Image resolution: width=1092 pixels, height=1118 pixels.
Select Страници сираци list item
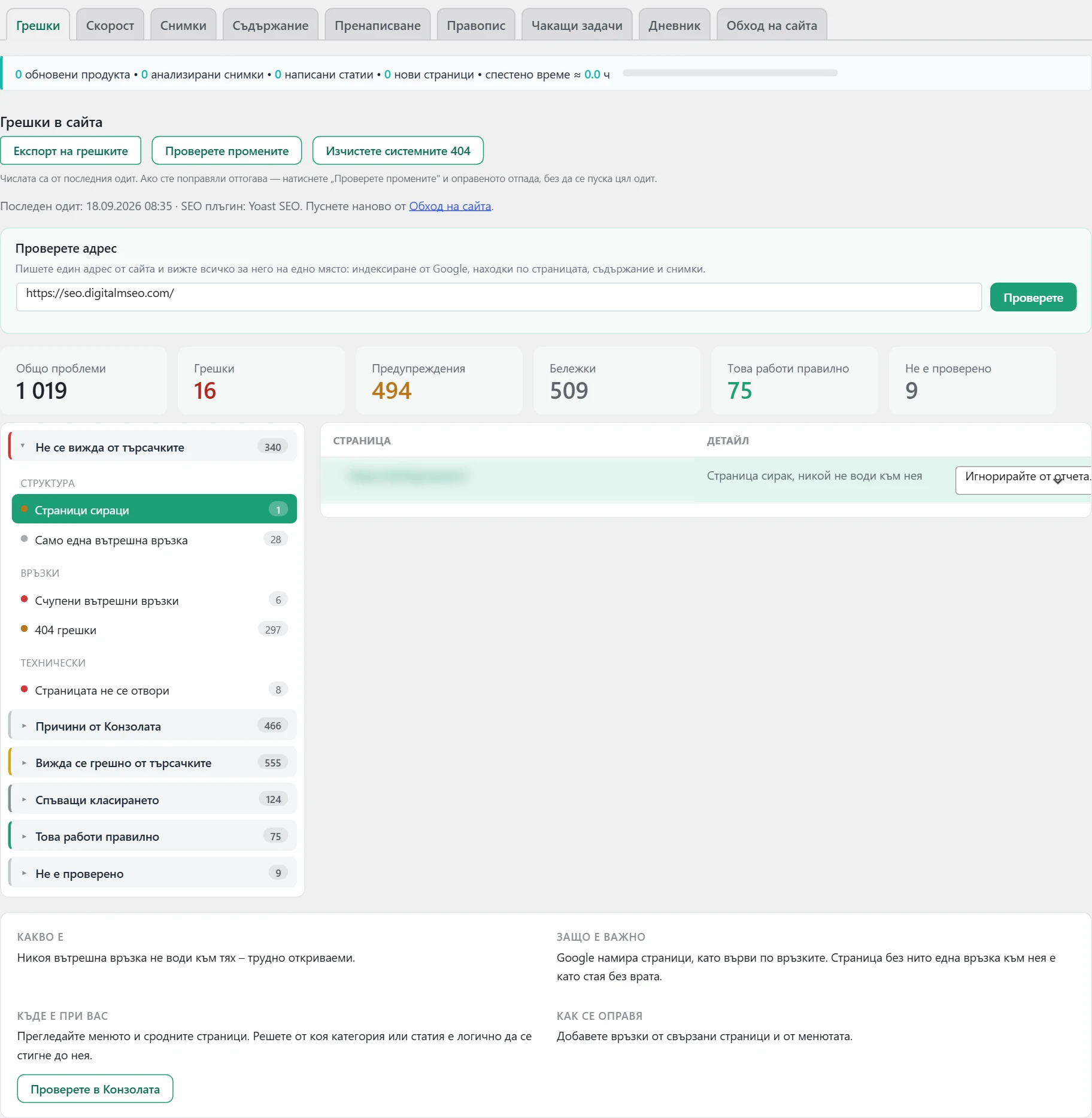point(154,510)
